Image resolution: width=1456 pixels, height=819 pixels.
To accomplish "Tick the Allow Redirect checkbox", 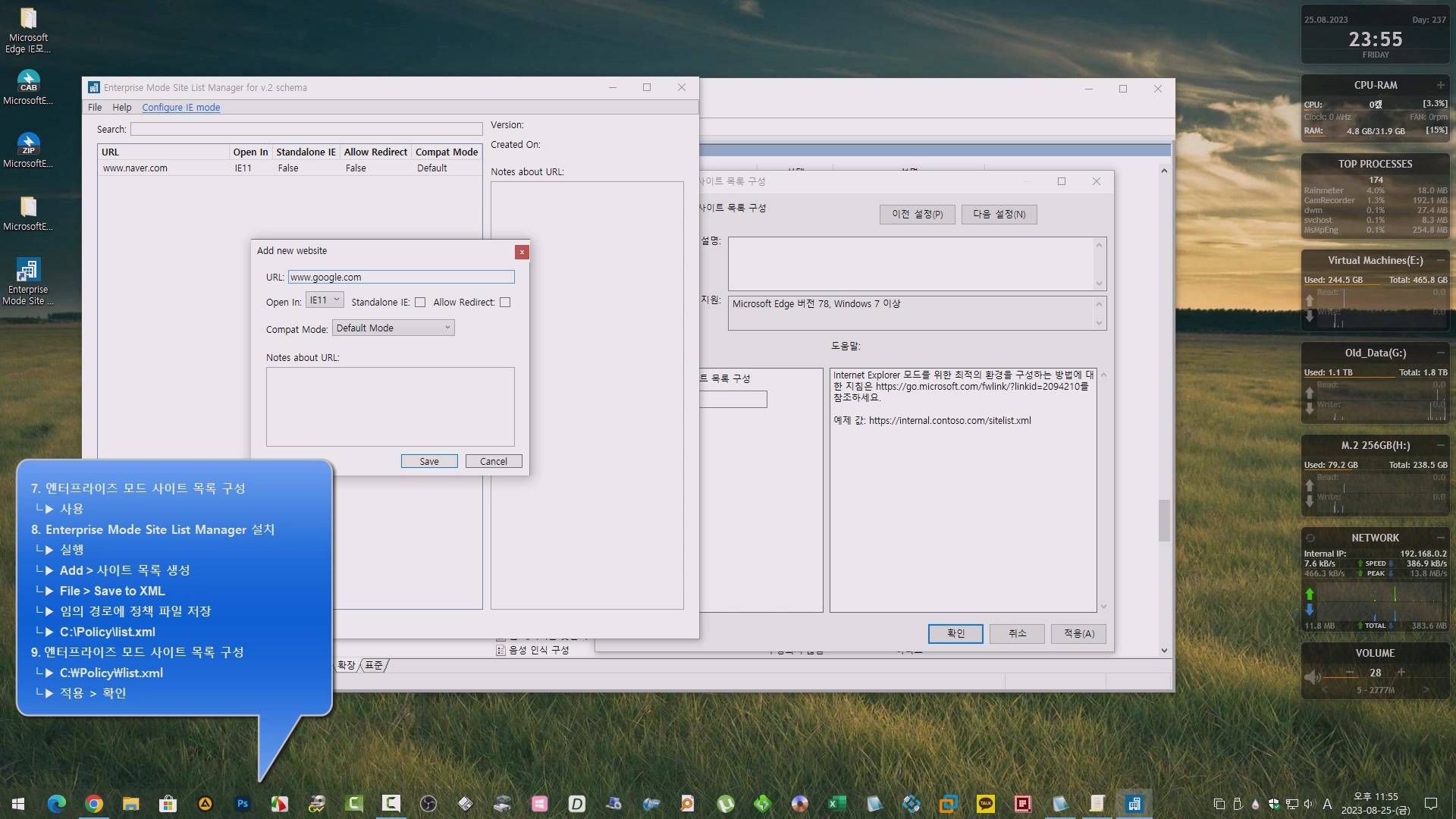I will coord(505,302).
